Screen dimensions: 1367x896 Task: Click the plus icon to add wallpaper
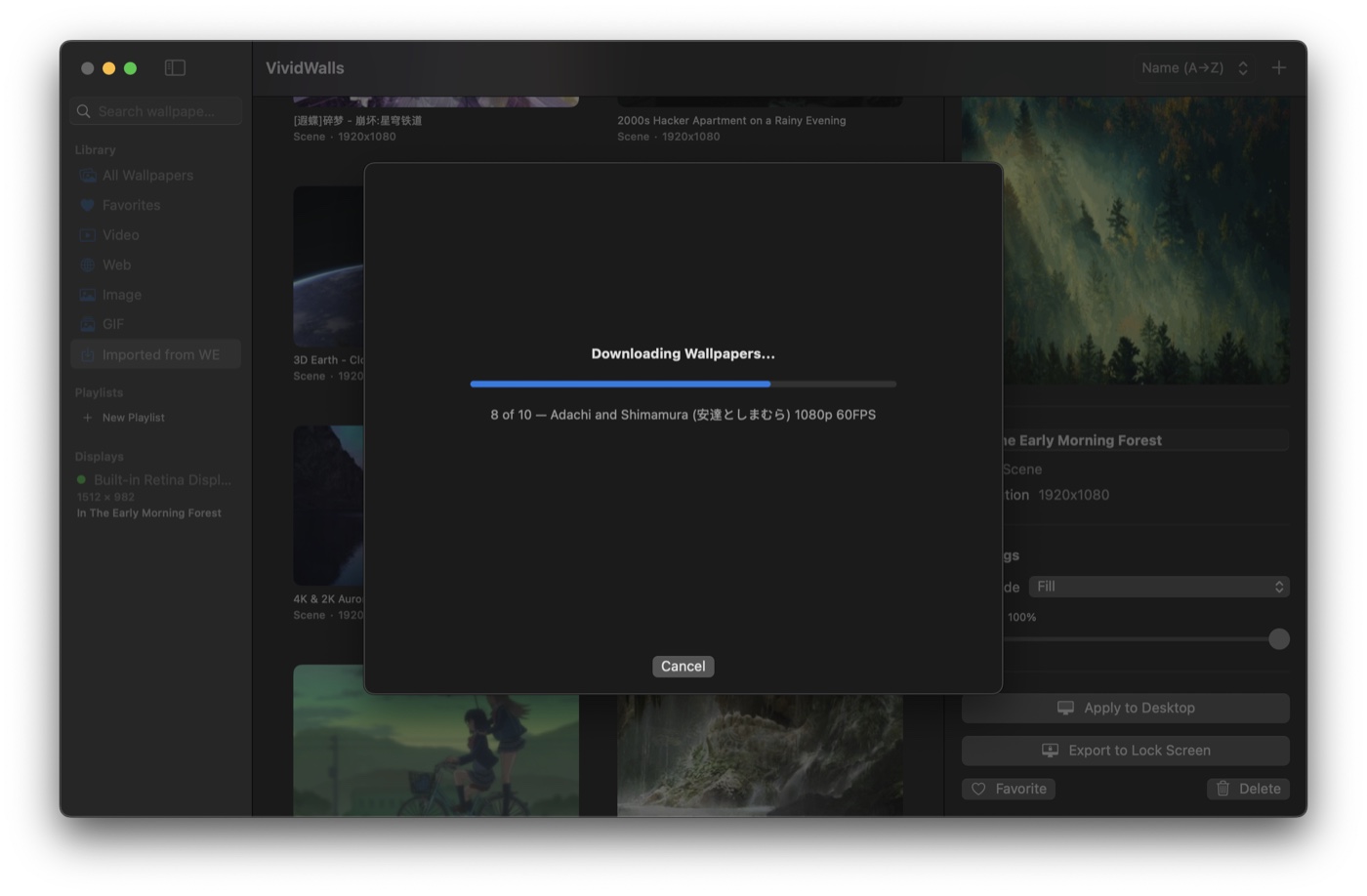click(x=1278, y=67)
